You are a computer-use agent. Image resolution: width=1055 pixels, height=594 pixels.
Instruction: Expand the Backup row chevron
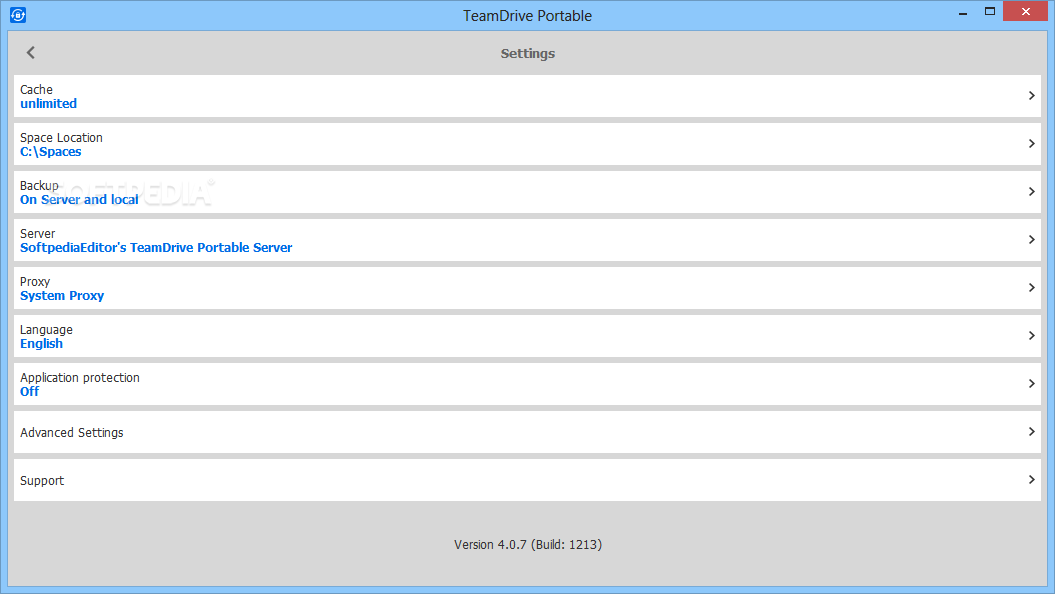pyautogui.click(x=1031, y=192)
